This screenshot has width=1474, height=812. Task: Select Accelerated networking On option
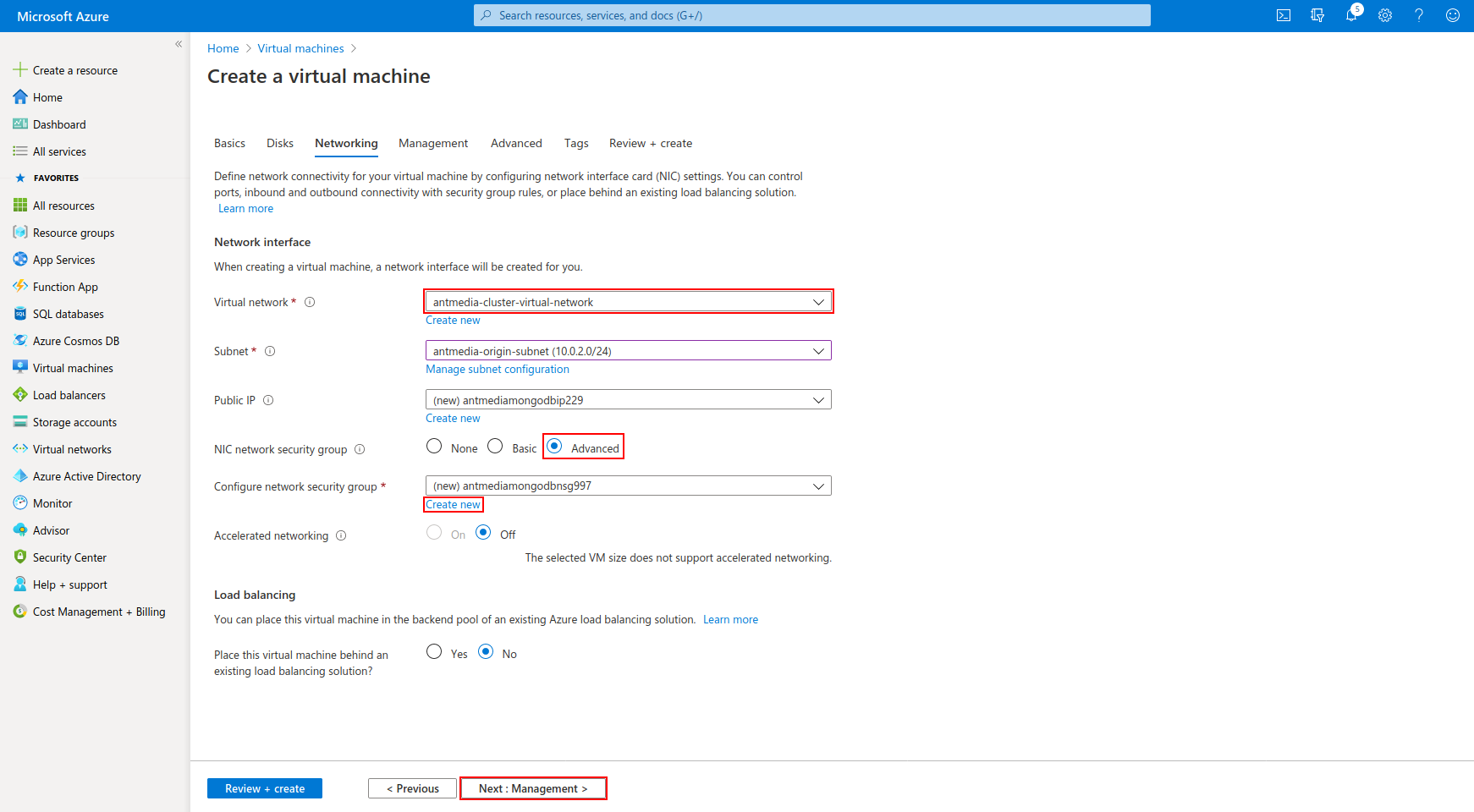point(434,532)
